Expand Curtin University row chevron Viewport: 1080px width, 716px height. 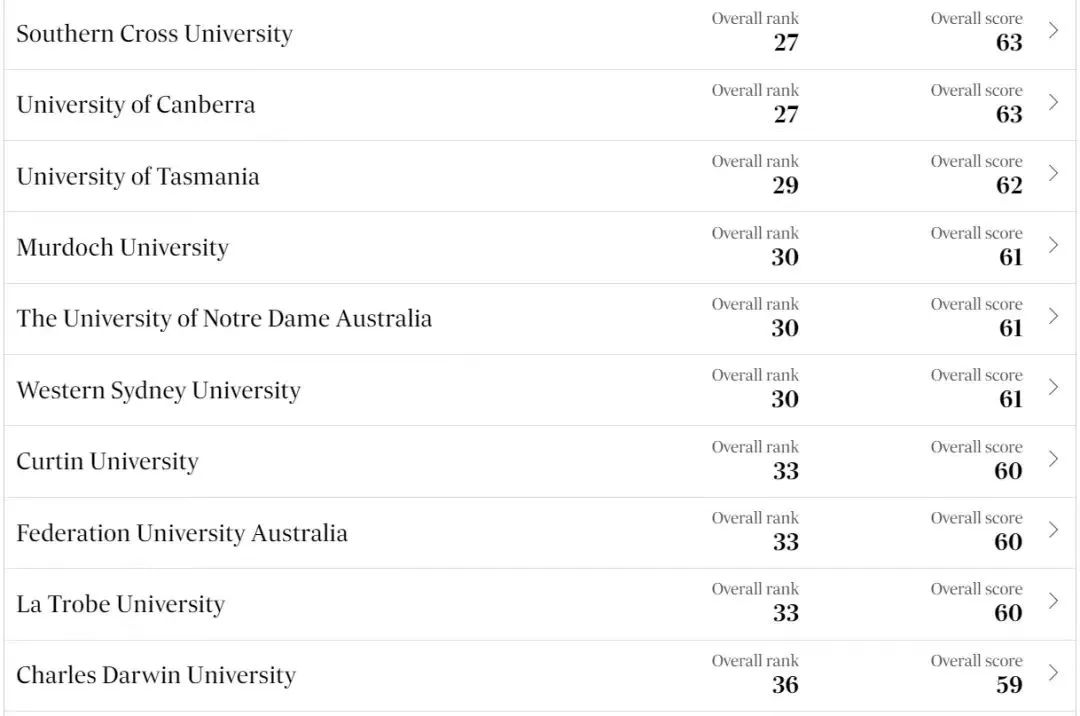coord(1053,459)
